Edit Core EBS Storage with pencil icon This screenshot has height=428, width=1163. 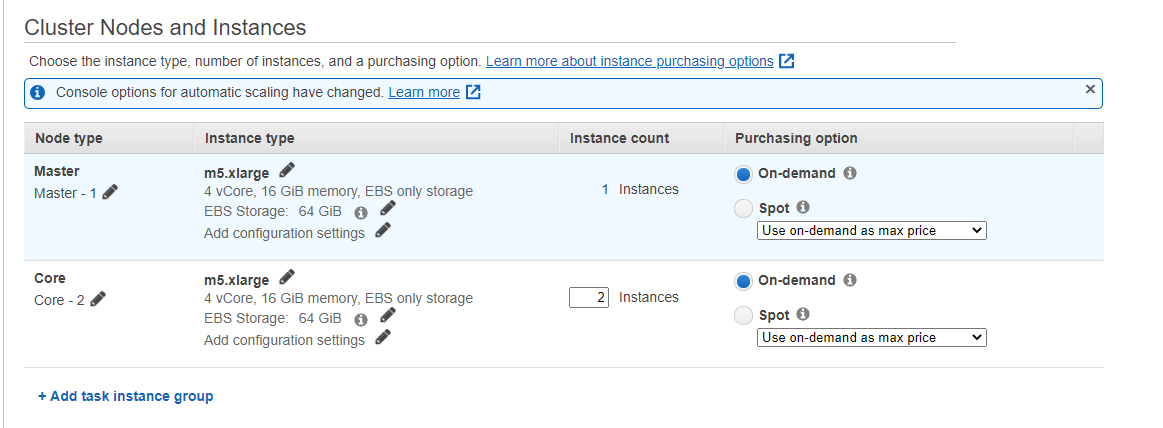[x=388, y=316]
